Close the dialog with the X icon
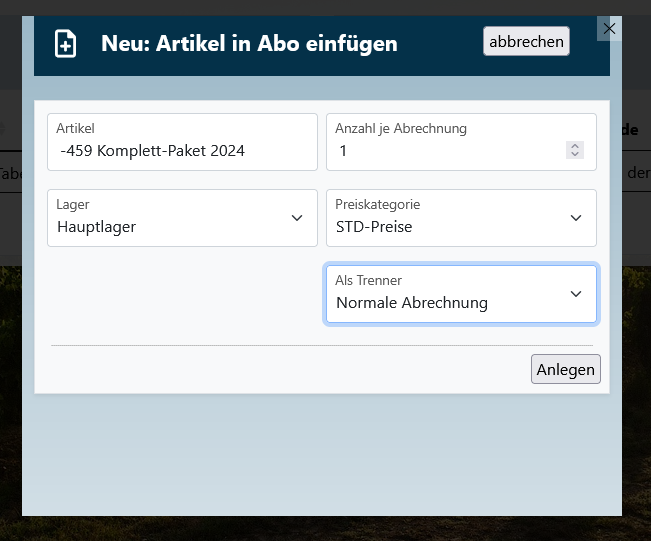This screenshot has width=651, height=541. tap(609, 29)
